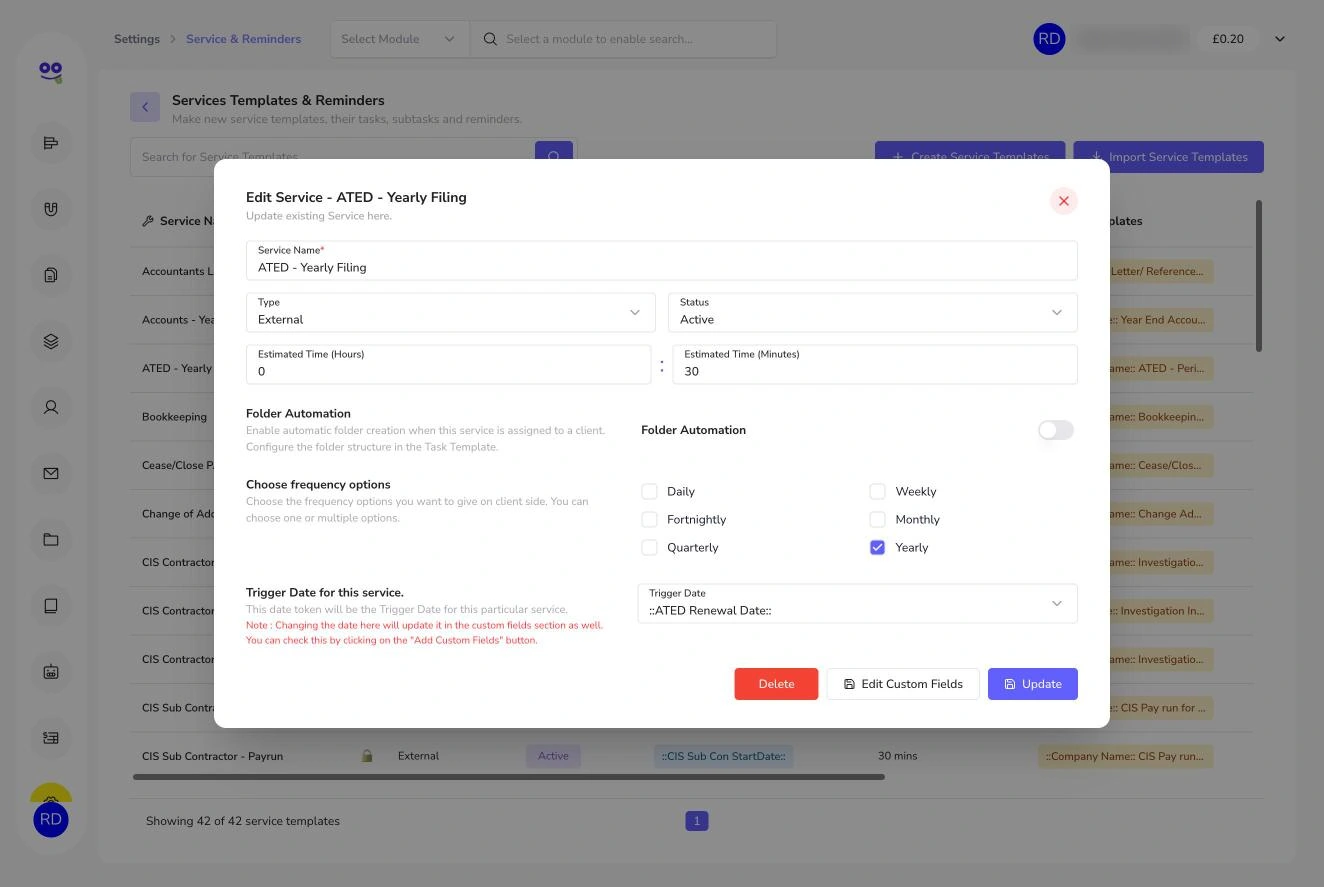Click the module search box in the top bar
1324x887 pixels.
[623, 39]
